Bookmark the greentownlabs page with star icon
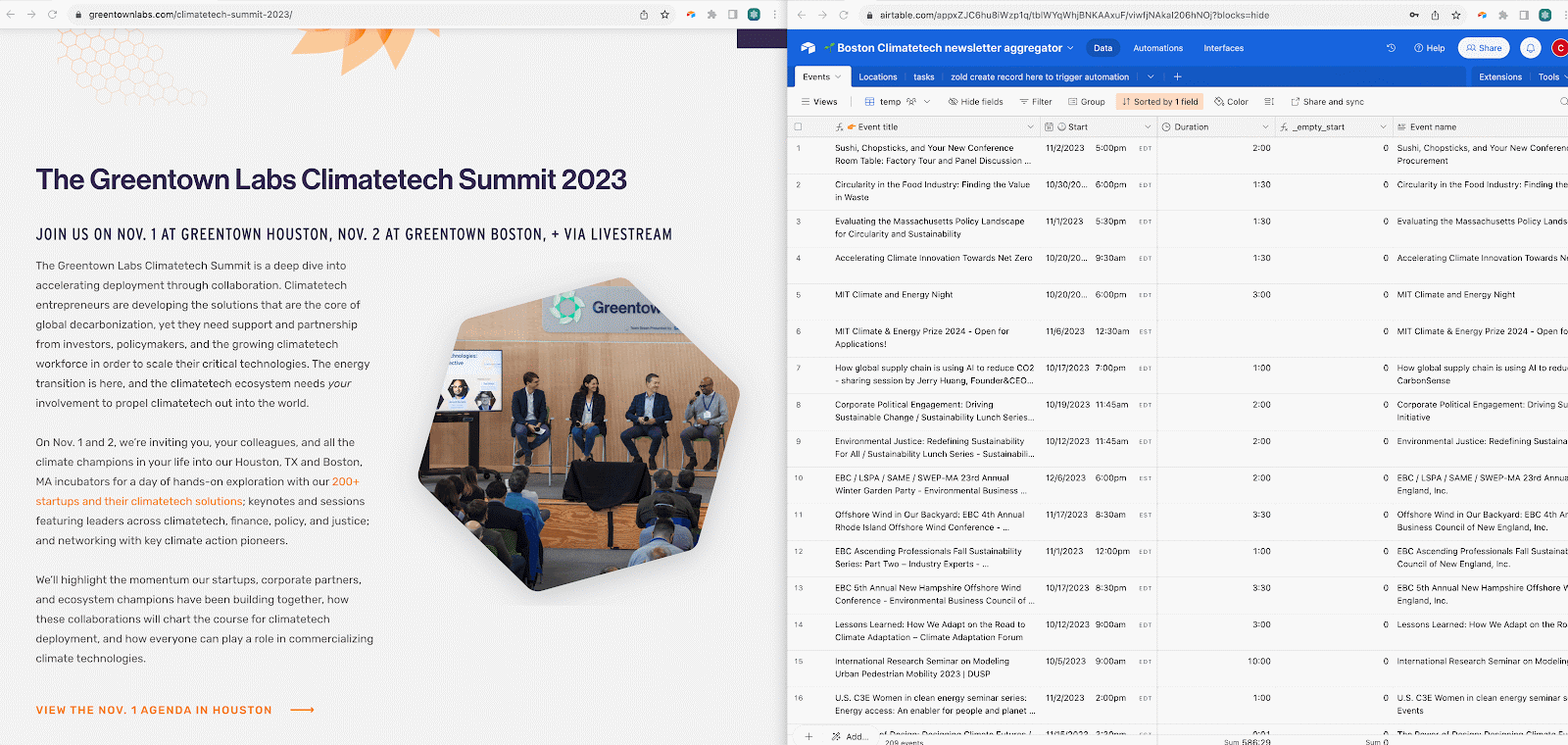This screenshot has height=745, width=1568. pyautogui.click(x=664, y=15)
